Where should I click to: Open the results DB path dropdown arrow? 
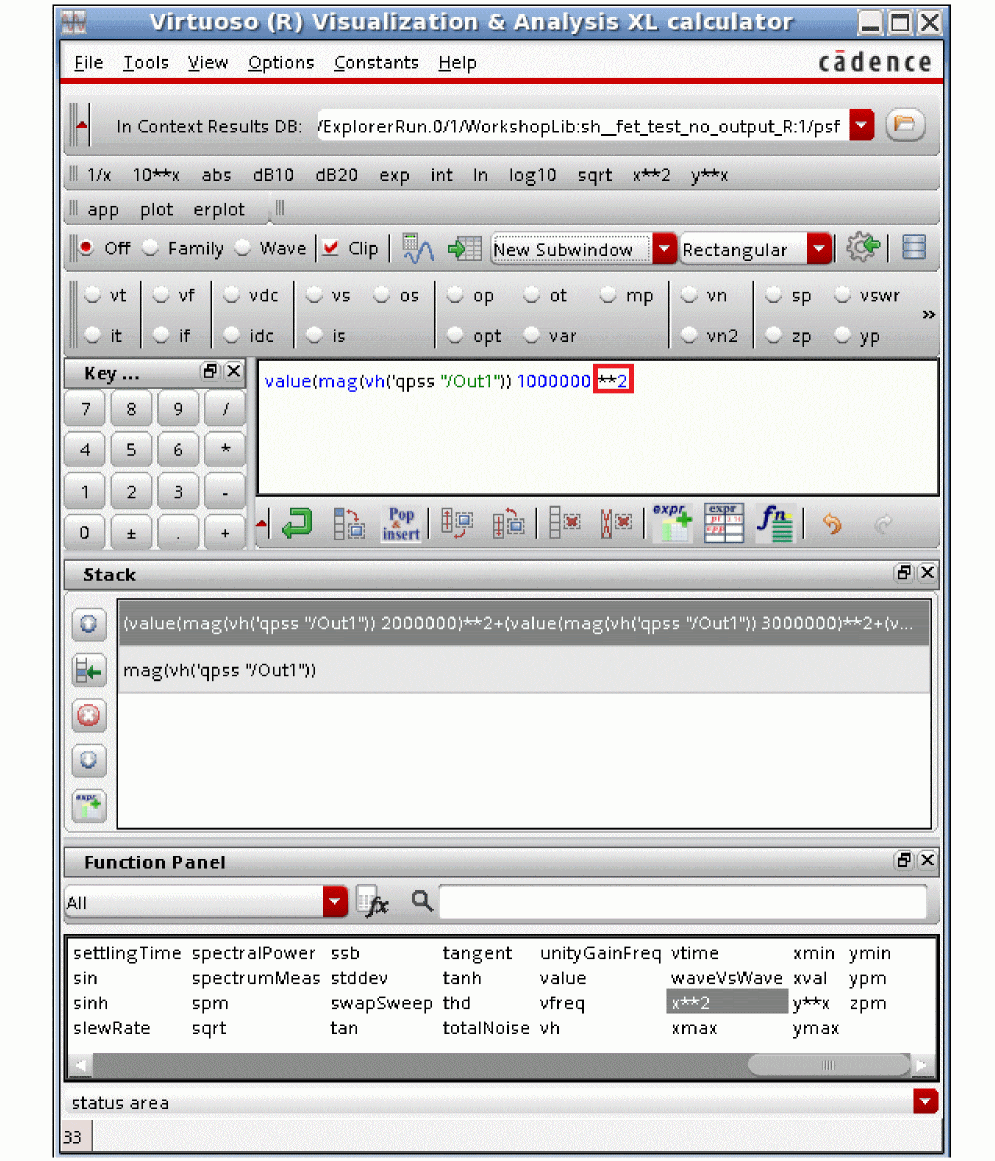tap(862, 125)
